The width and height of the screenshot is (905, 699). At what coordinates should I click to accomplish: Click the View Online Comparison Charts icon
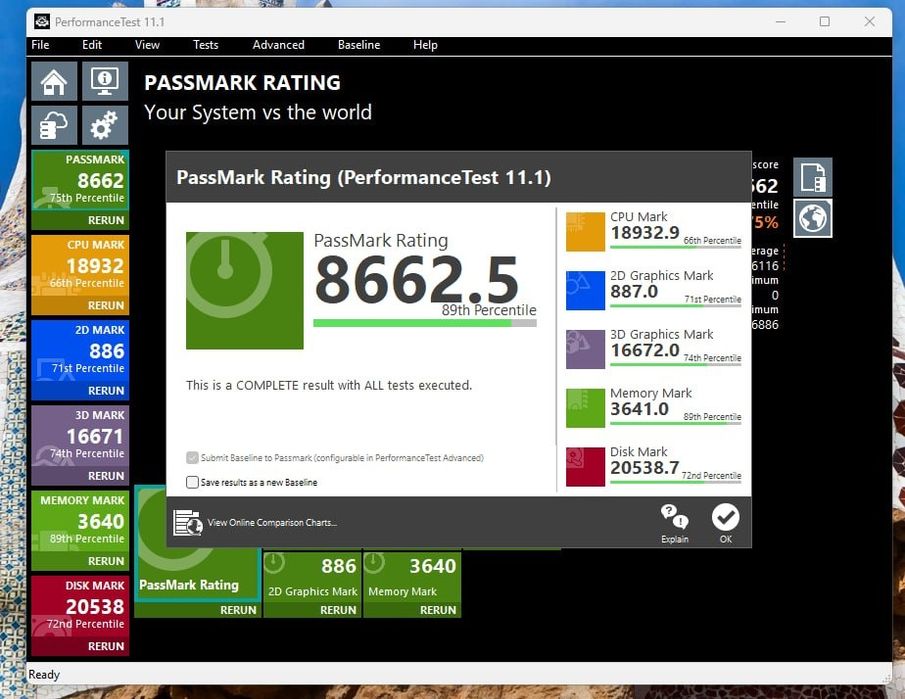click(x=188, y=523)
